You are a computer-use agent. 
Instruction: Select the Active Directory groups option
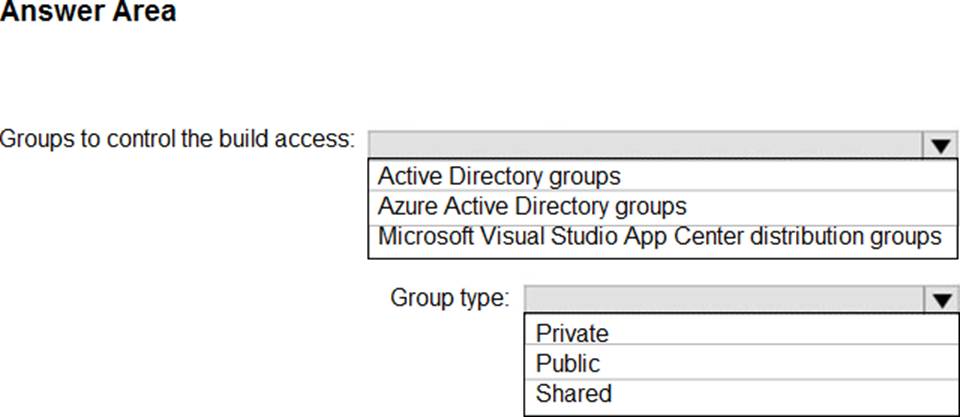coord(499,177)
